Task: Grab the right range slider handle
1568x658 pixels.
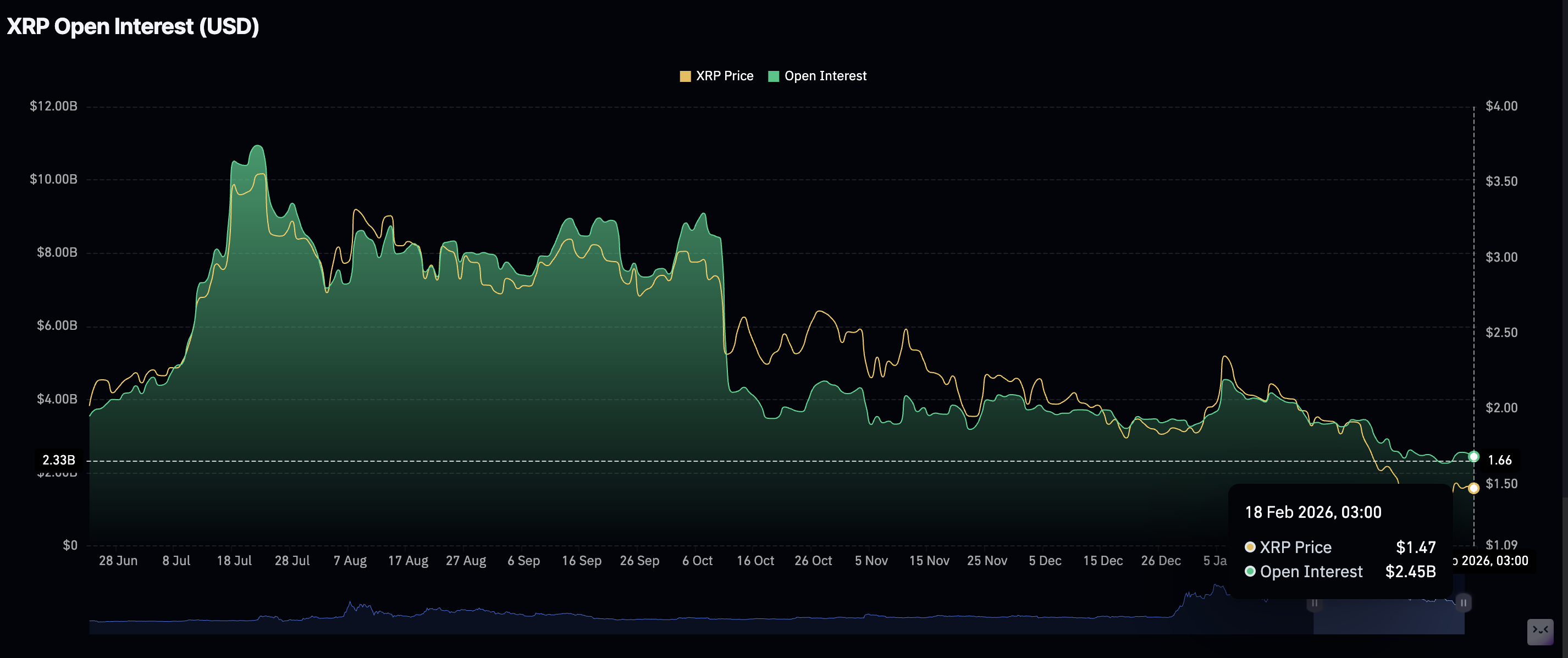Action: pyautogui.click(x=1464, y=602)
